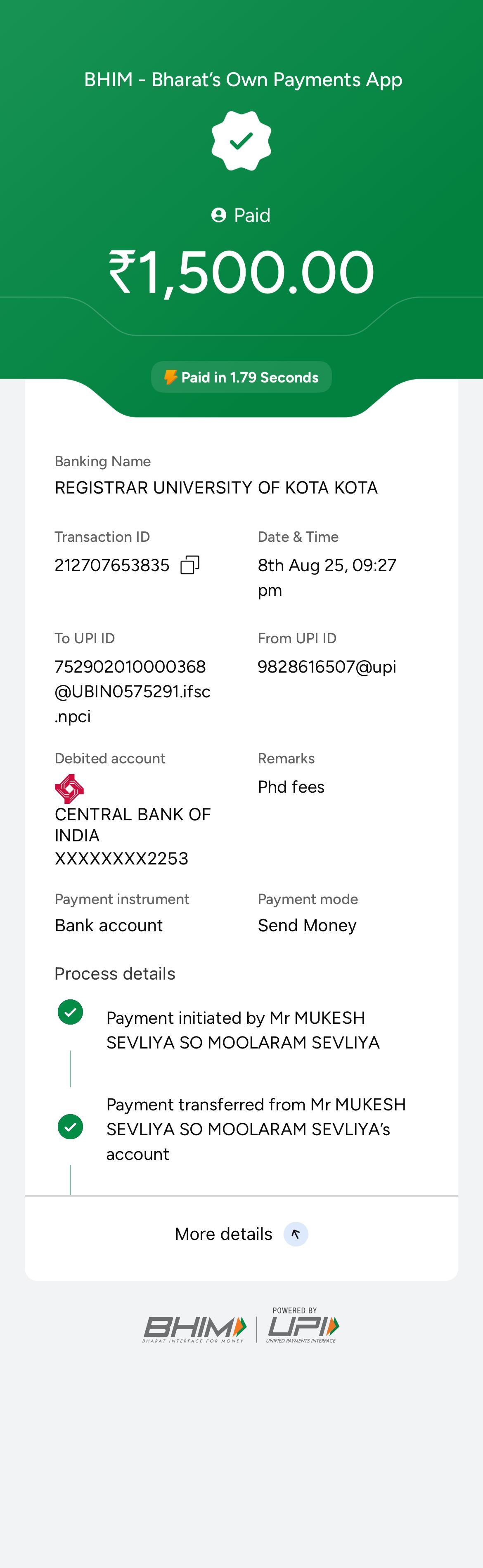The height and width of the screenshot is (1568, 483).
Task: Select the From UPI ID 9828616507@upi
Action: [327, 667]
